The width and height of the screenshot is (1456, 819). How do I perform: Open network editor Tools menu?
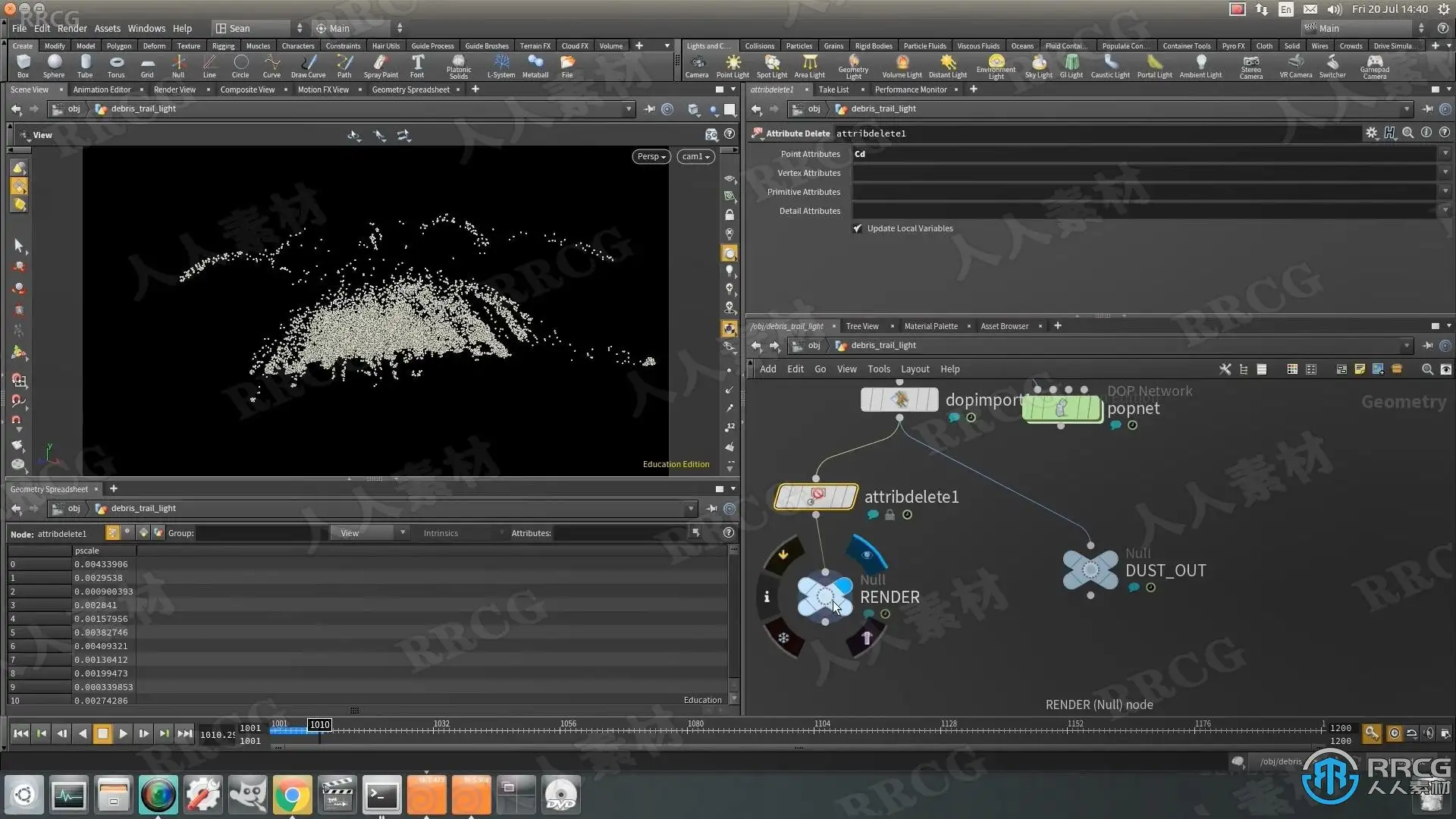tap(879, 369)
